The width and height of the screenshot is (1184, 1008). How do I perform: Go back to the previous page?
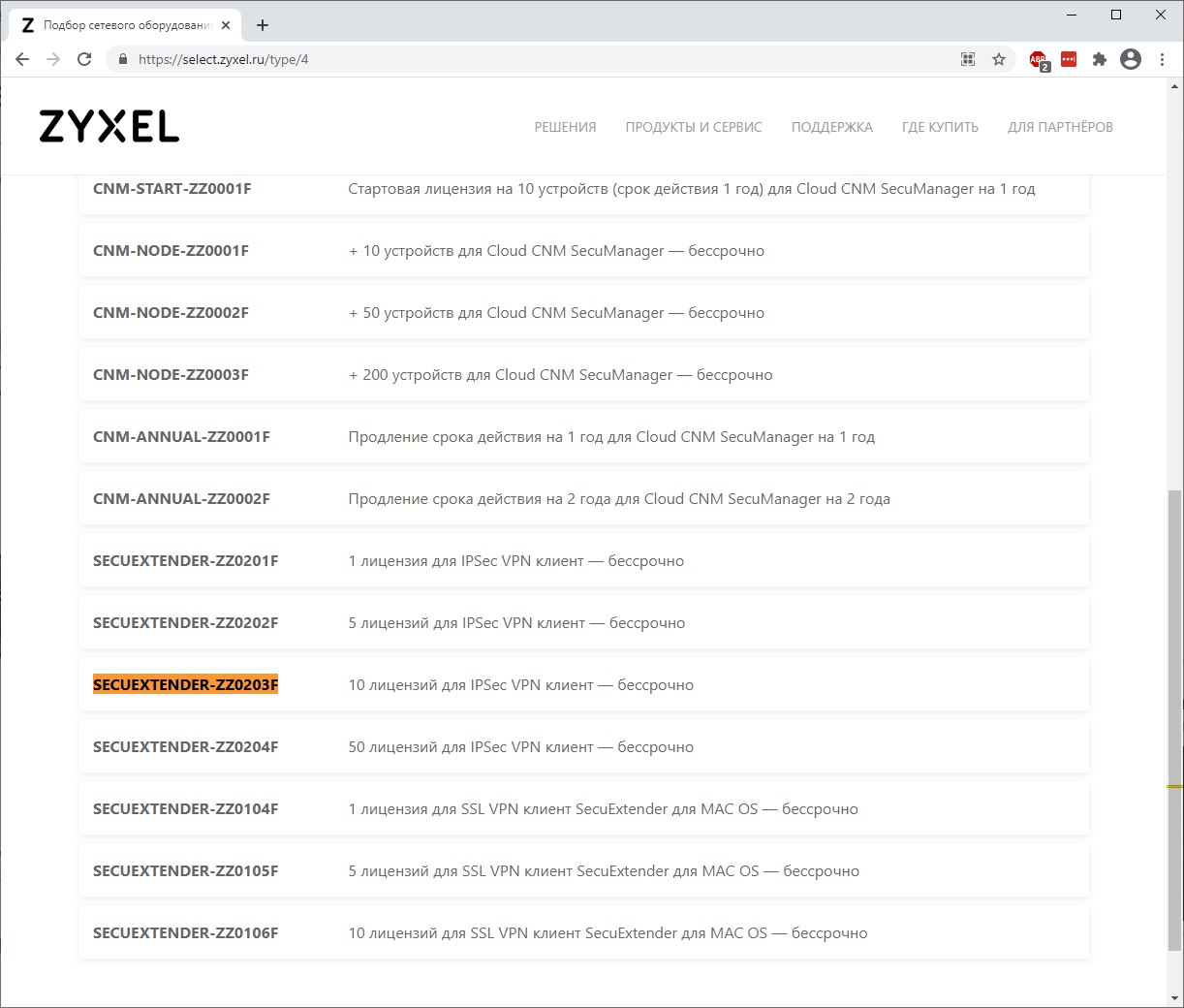click(x=22, y=59)
